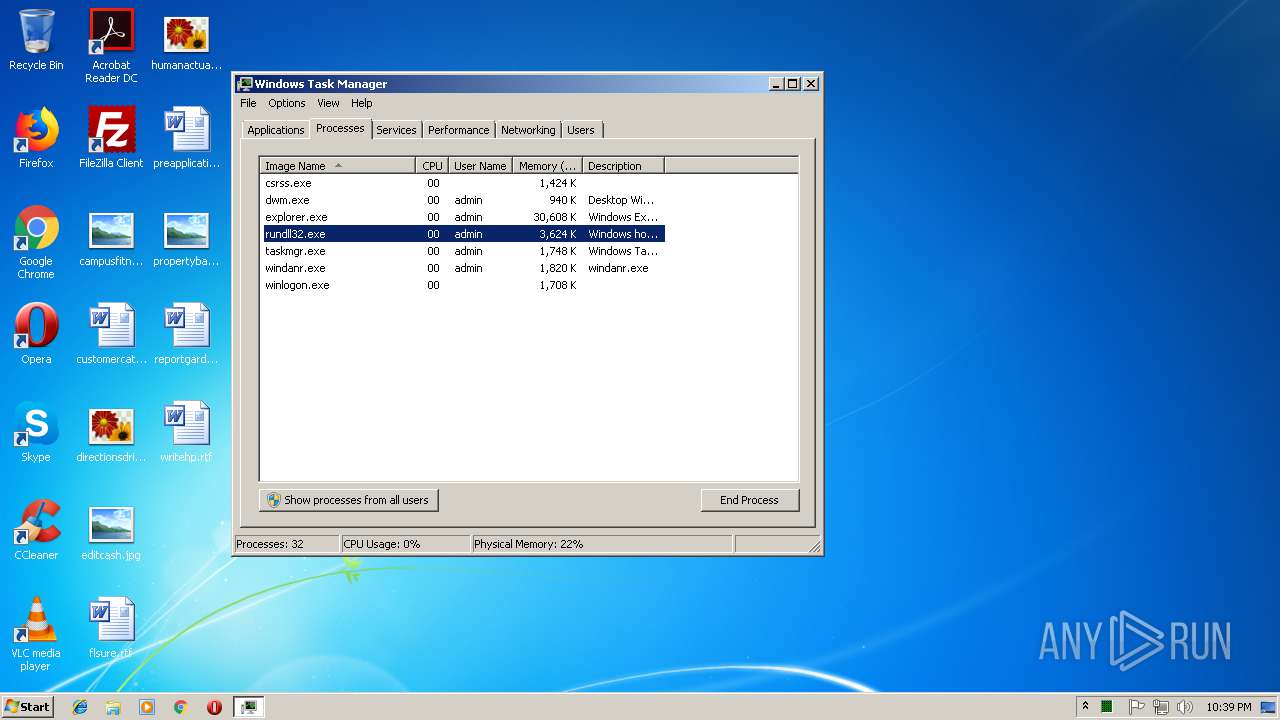The image size is (1280, 720).
Task: Select the reportgard Word document icon
Action: [x=186, y=334]
